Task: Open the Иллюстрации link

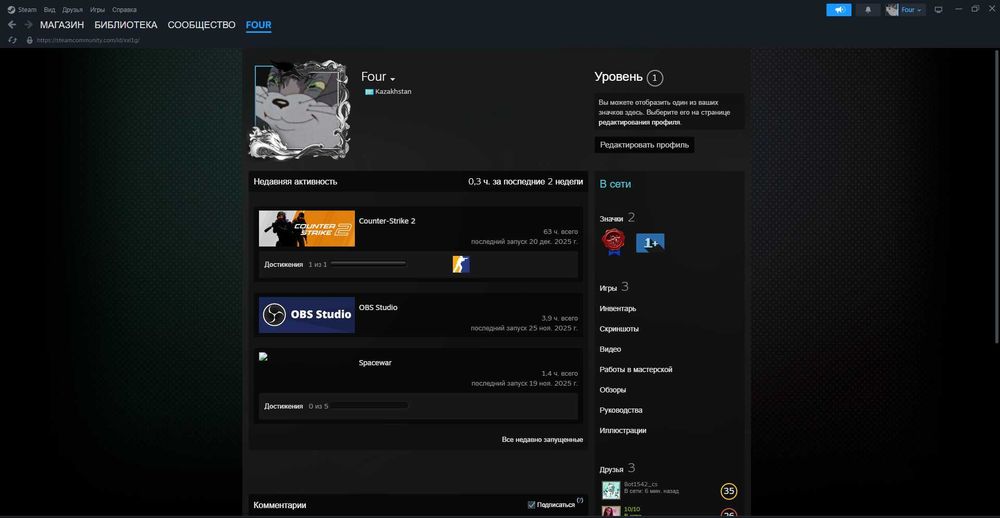Action: tap(622, 431)
